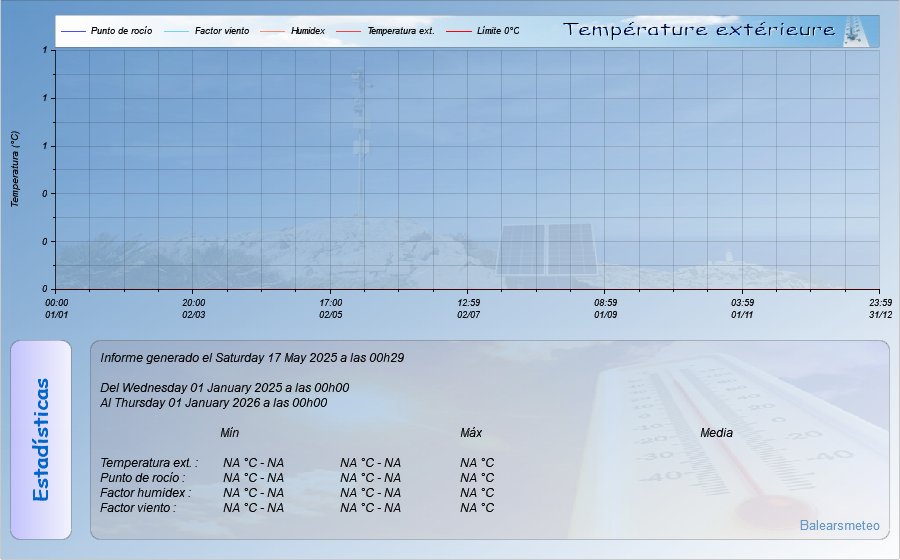Viewport: 900px width, 560px height.
Task: Click the Al Thursday 01 January 2026 line
Action: click(x=214, y=403)
